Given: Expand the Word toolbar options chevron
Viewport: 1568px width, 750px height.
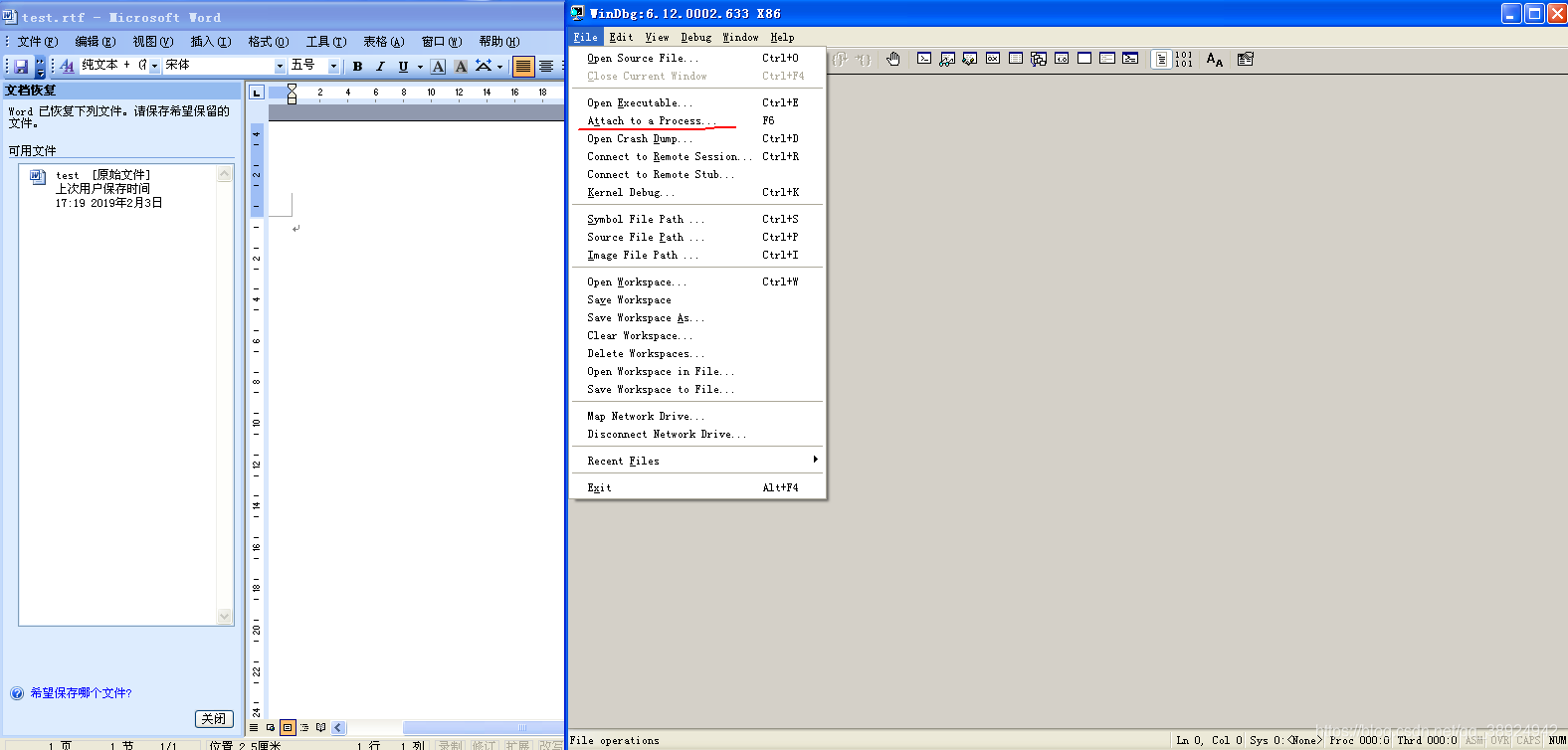Looking at the screenshot, I should (x=41, y=67).
